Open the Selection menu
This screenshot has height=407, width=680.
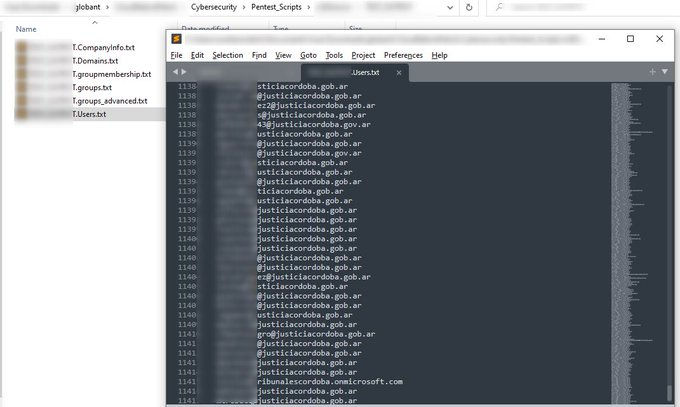tap(228, 55)
